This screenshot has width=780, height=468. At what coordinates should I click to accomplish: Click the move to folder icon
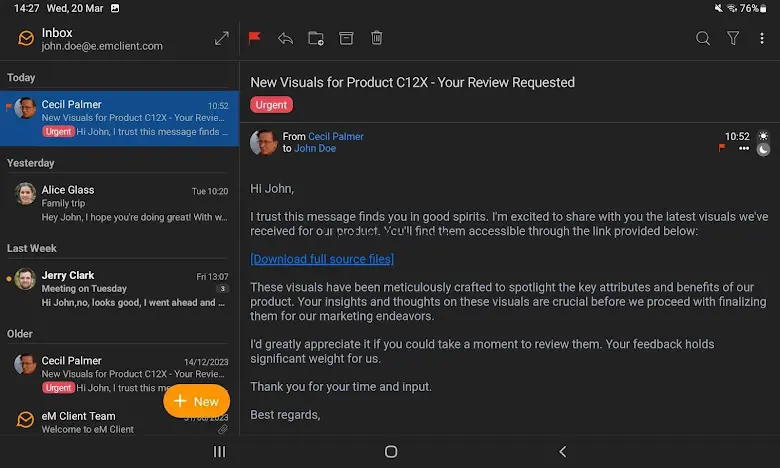click(315, 38)
